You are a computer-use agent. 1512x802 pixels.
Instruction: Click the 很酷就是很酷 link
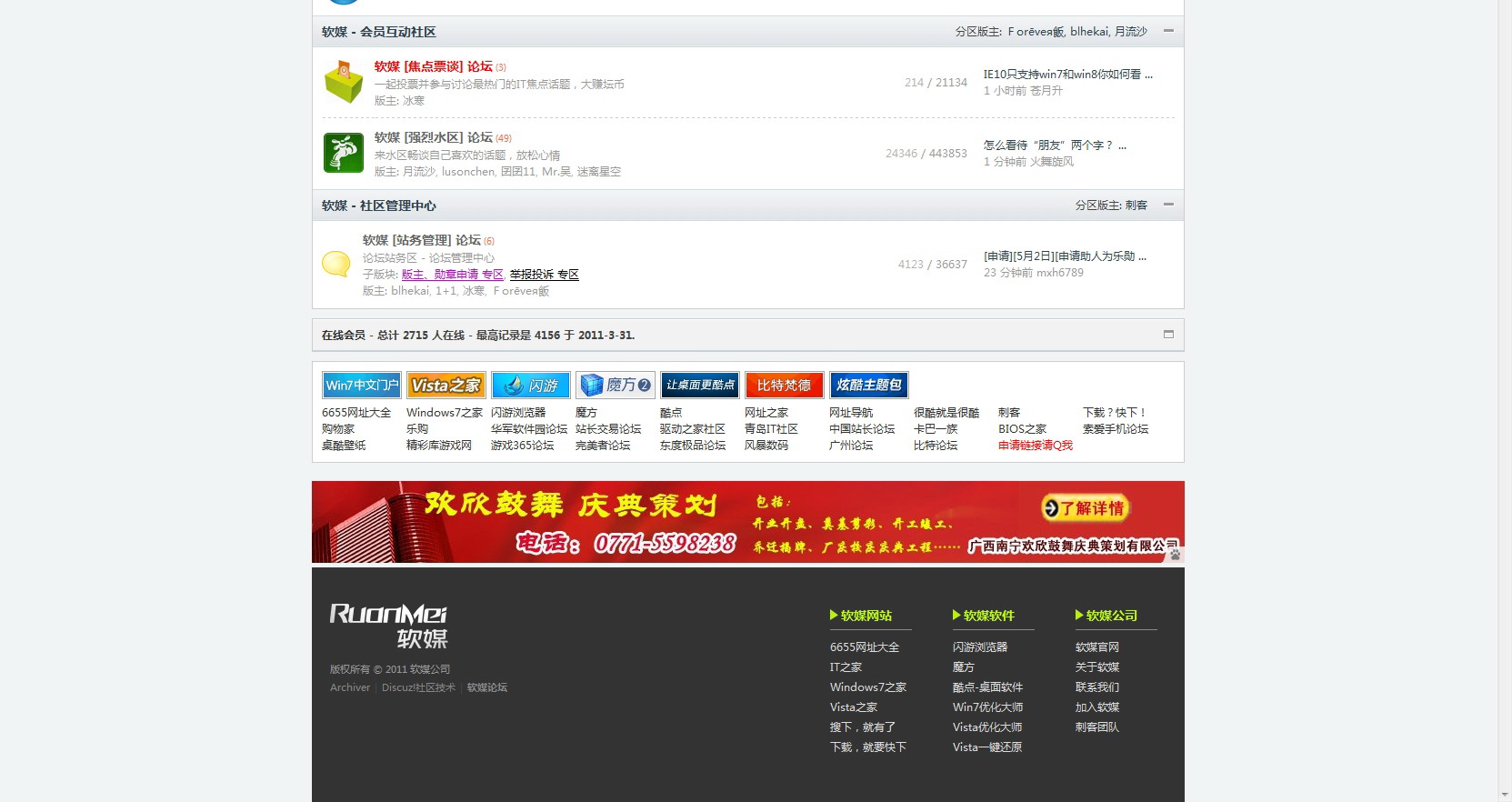tap(946, 413)
